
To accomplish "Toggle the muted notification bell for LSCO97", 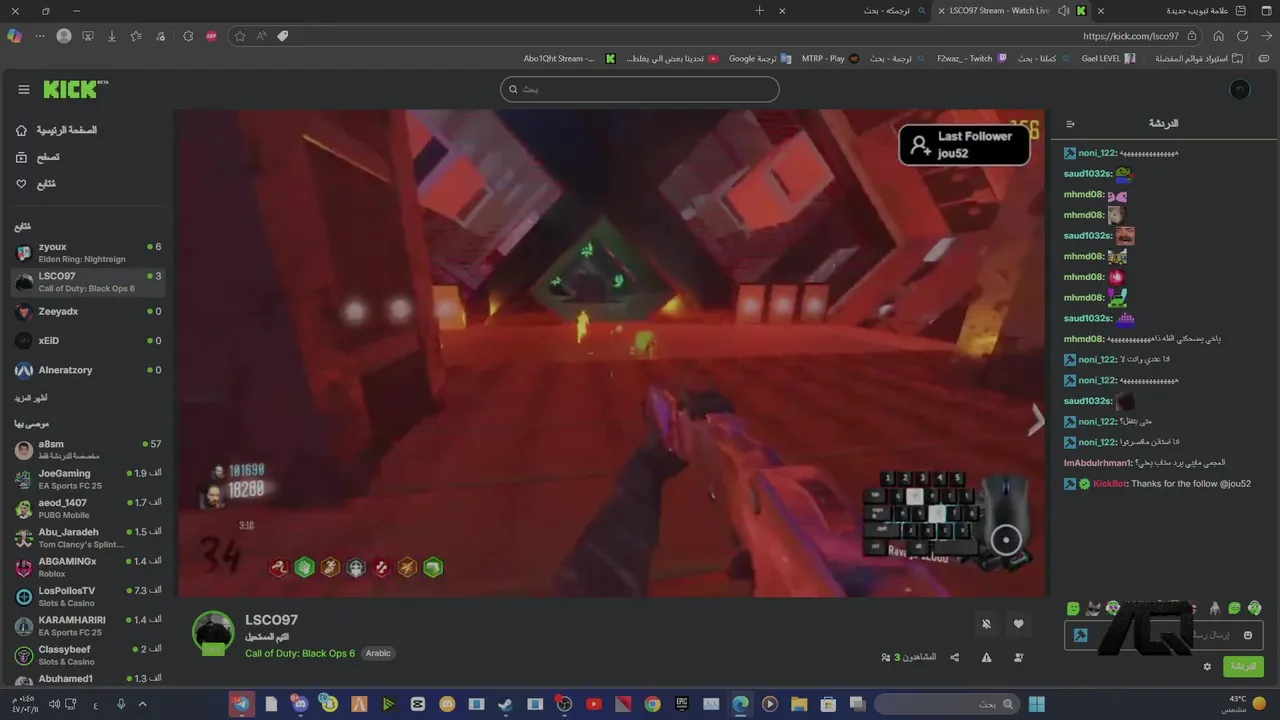I will pyautogui.click(x=986, y=624).
